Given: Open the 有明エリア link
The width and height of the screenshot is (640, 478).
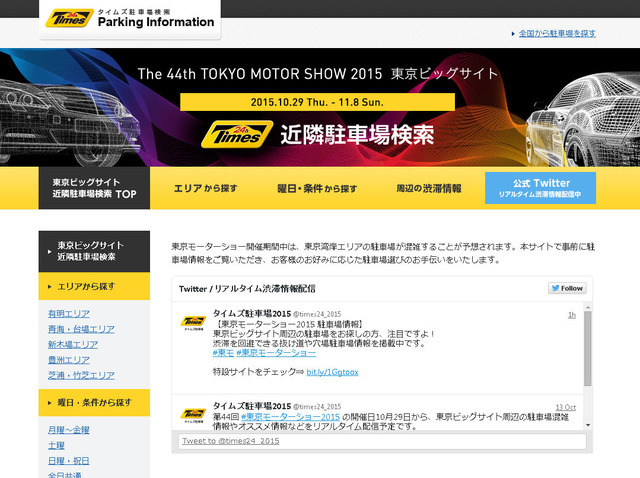Looking at the screenshot, I should point(69,313).
